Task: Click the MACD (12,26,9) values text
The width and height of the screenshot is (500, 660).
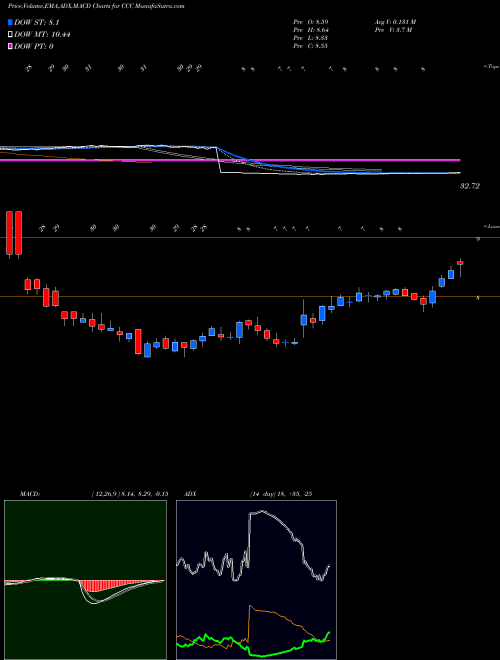Action: tap(130, 493)
